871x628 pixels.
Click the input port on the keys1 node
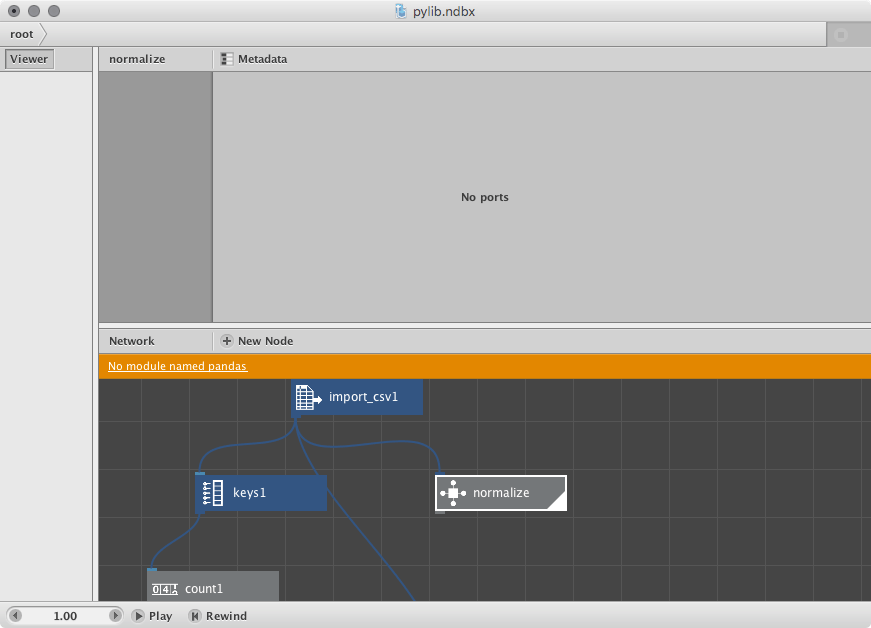tap(201, 474)
